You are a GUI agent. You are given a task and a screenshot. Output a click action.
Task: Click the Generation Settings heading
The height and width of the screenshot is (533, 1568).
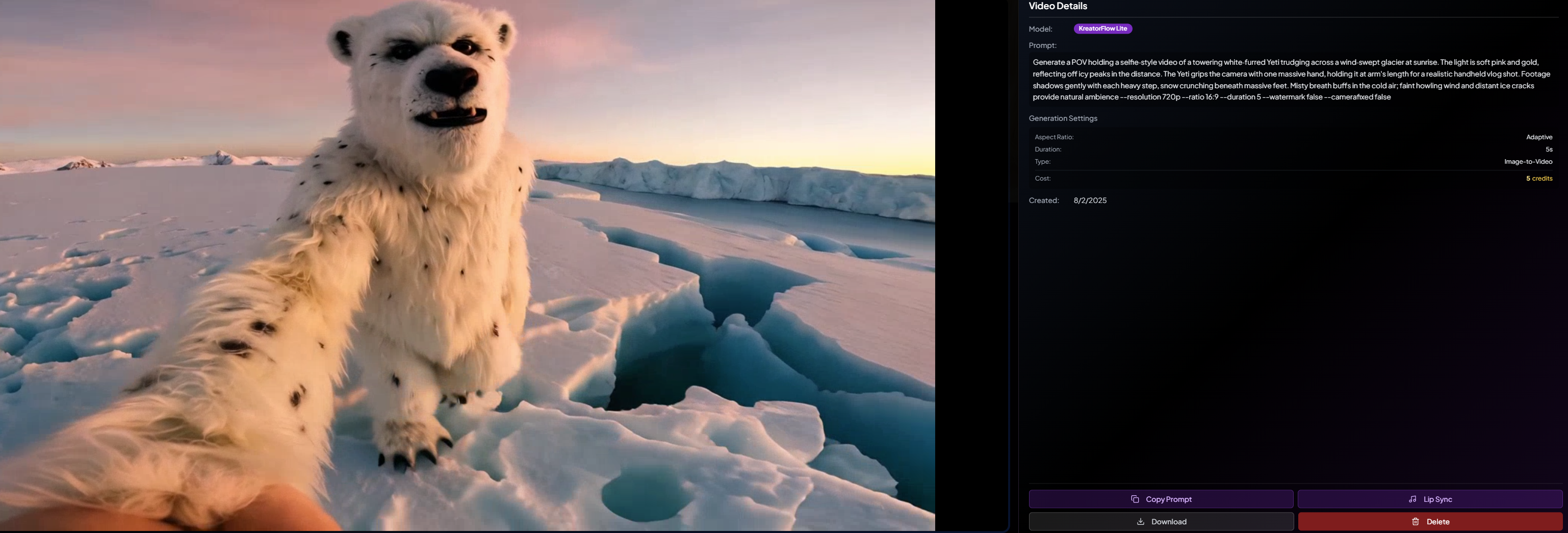(x=1063, y=118)
